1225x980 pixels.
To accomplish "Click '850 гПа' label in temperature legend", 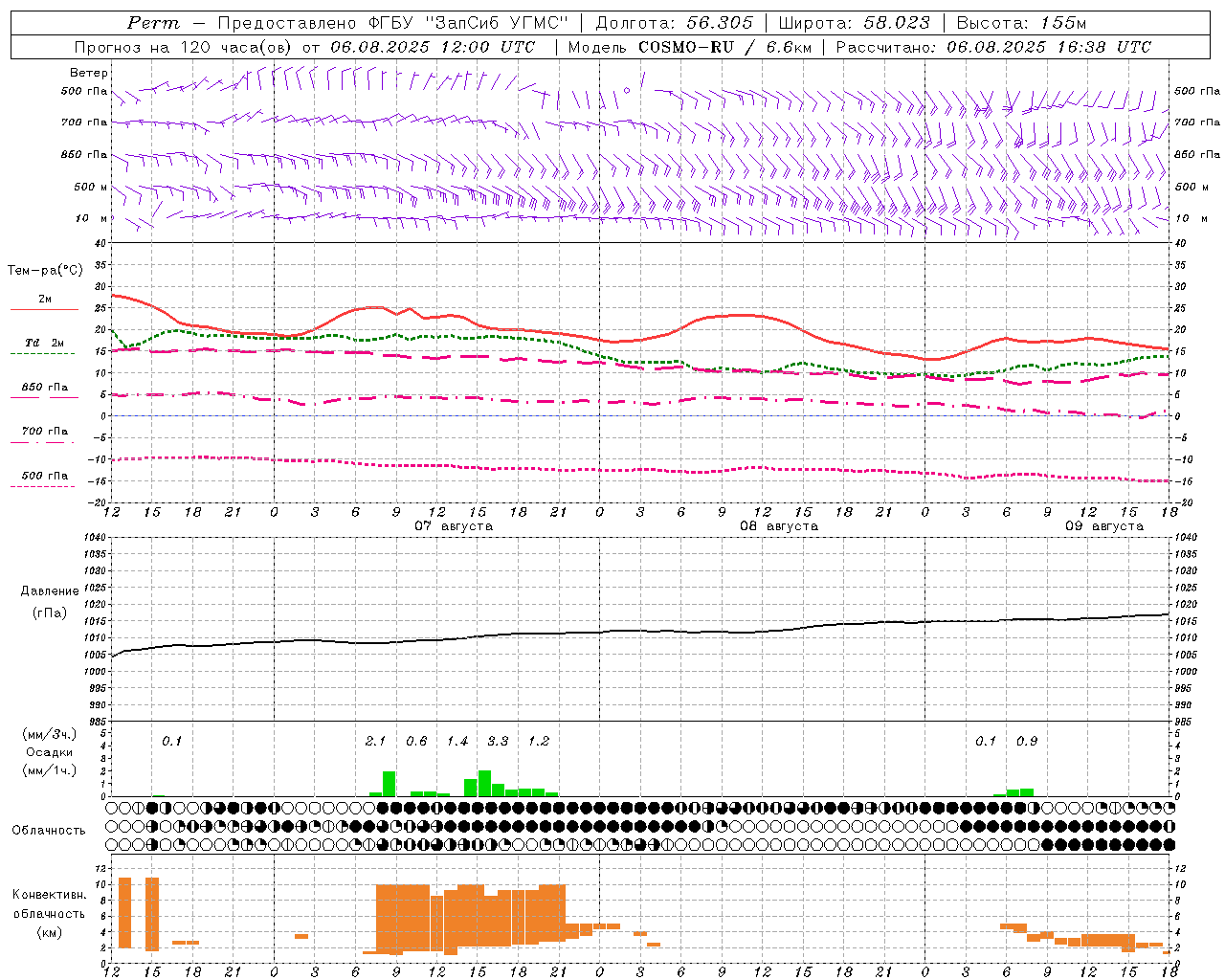I will click(44, 388).
